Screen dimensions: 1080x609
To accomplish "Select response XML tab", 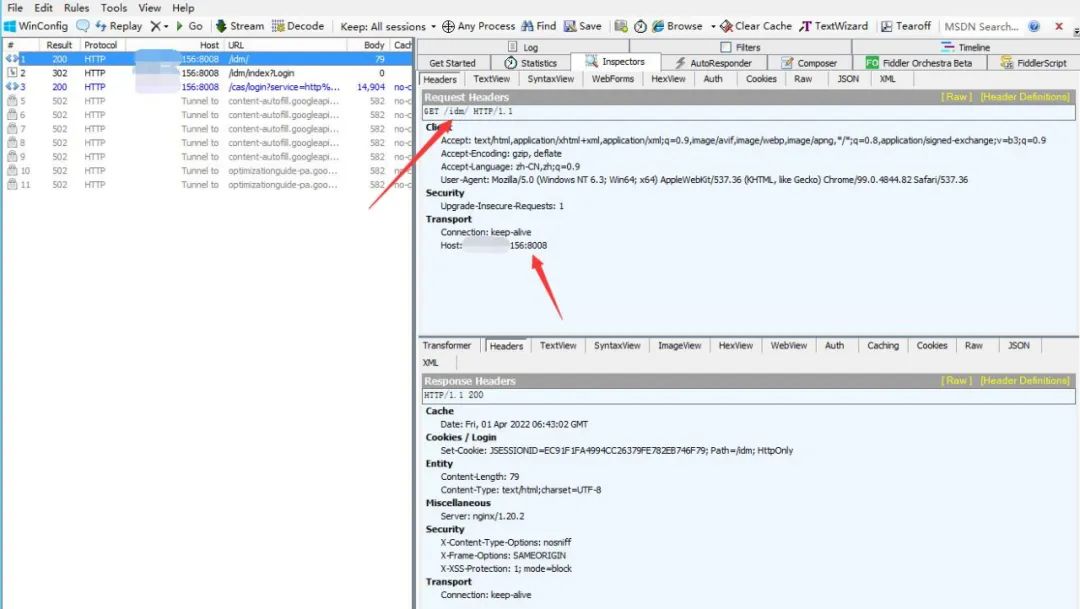I will pyautogui.click(x=430, y=363).
